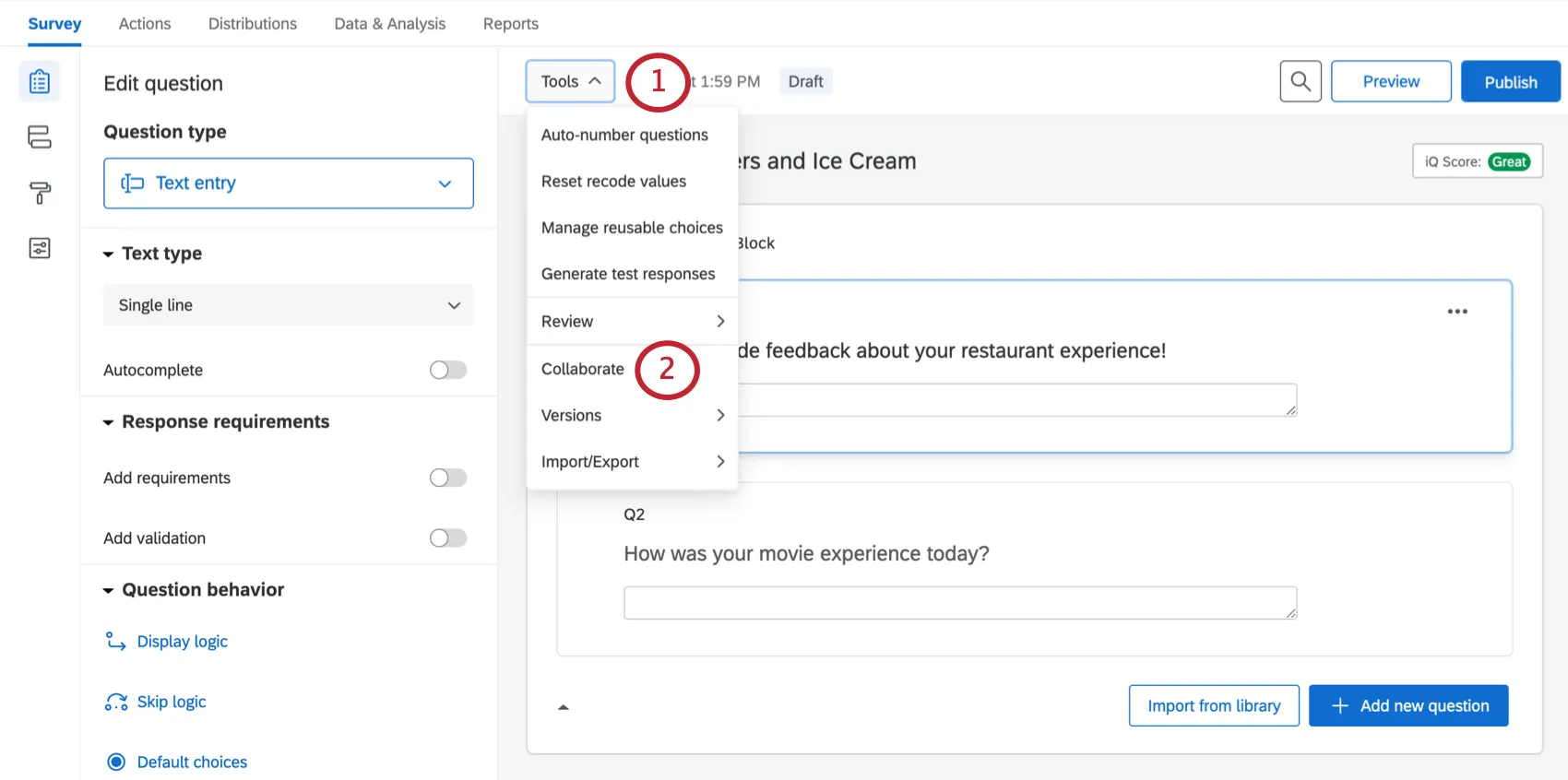Click the Add new question button

tap(1408, 705)
